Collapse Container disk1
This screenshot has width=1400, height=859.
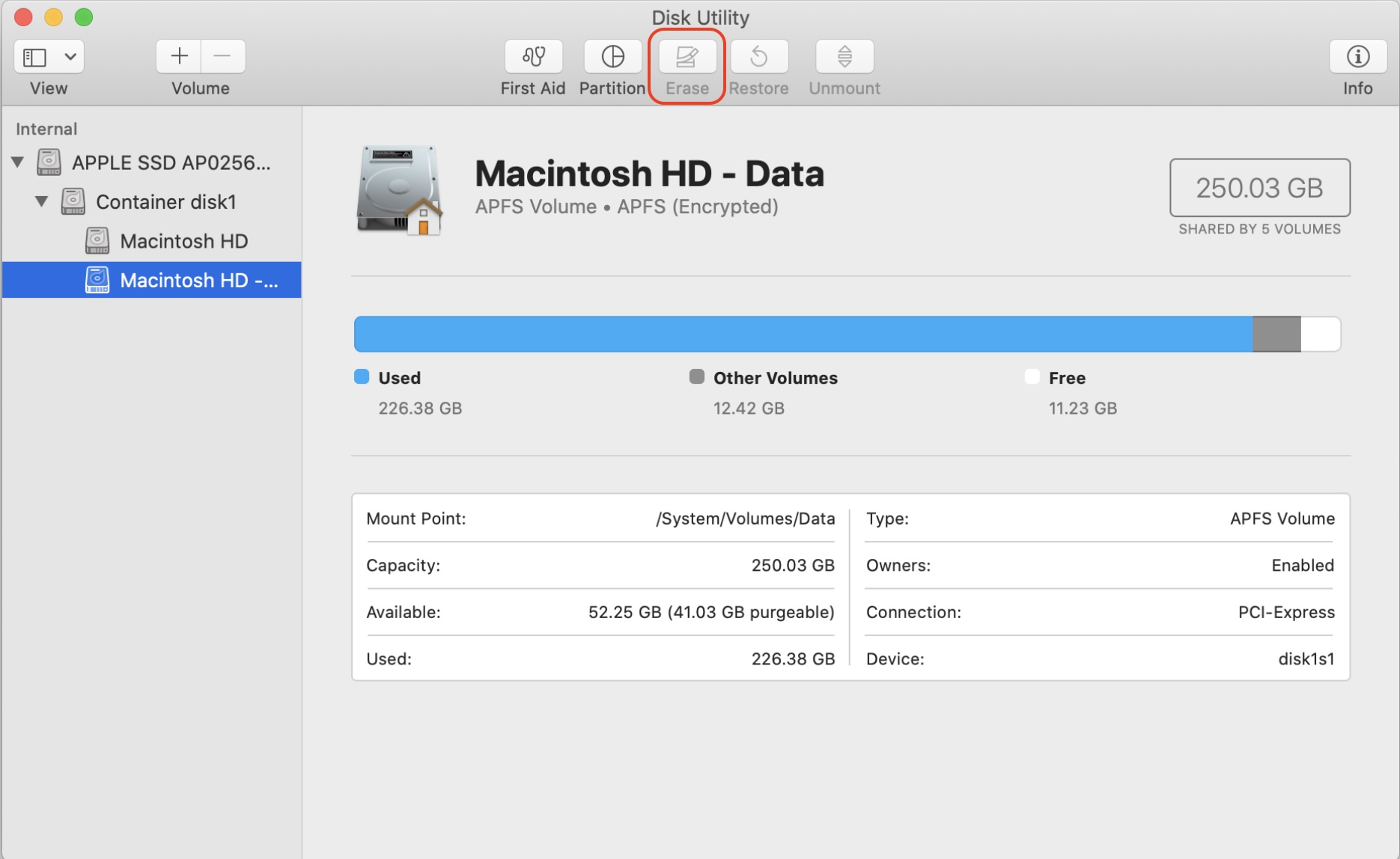(43, 201)
